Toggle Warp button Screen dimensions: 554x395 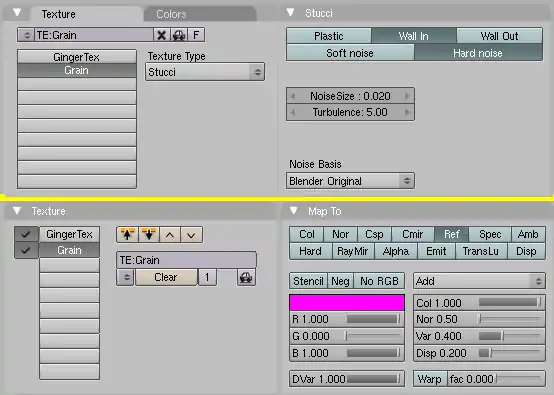(x=430, y=379)
